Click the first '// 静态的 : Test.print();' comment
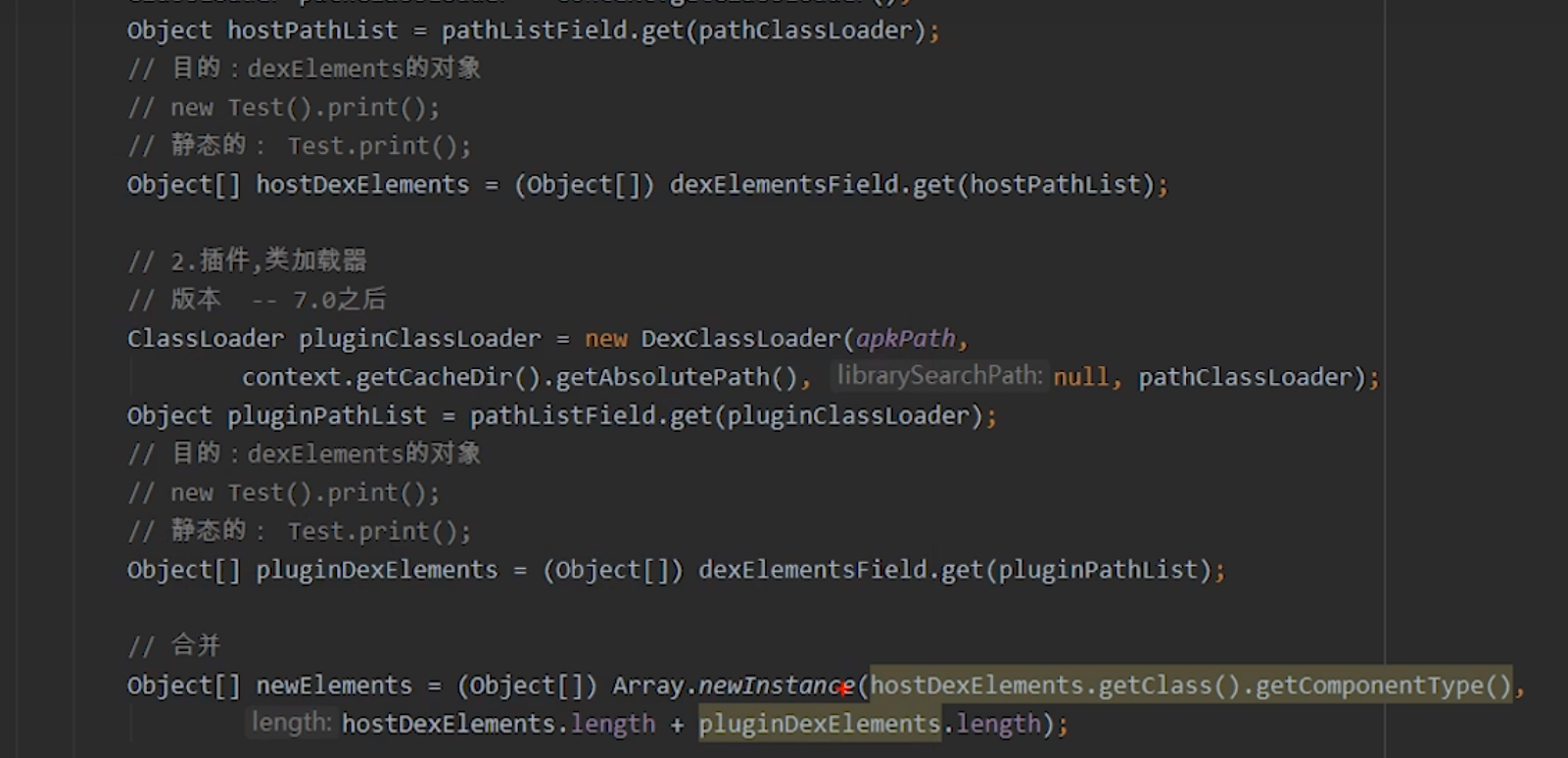 (x=300, y=146)
